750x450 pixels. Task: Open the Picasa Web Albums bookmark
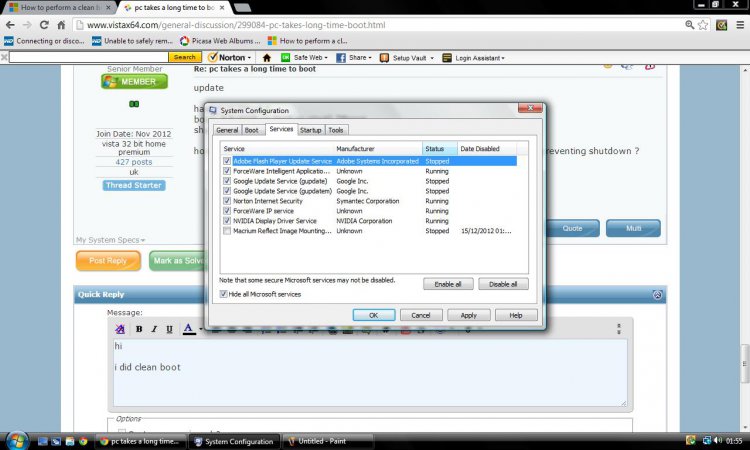[x=220, y=41]
